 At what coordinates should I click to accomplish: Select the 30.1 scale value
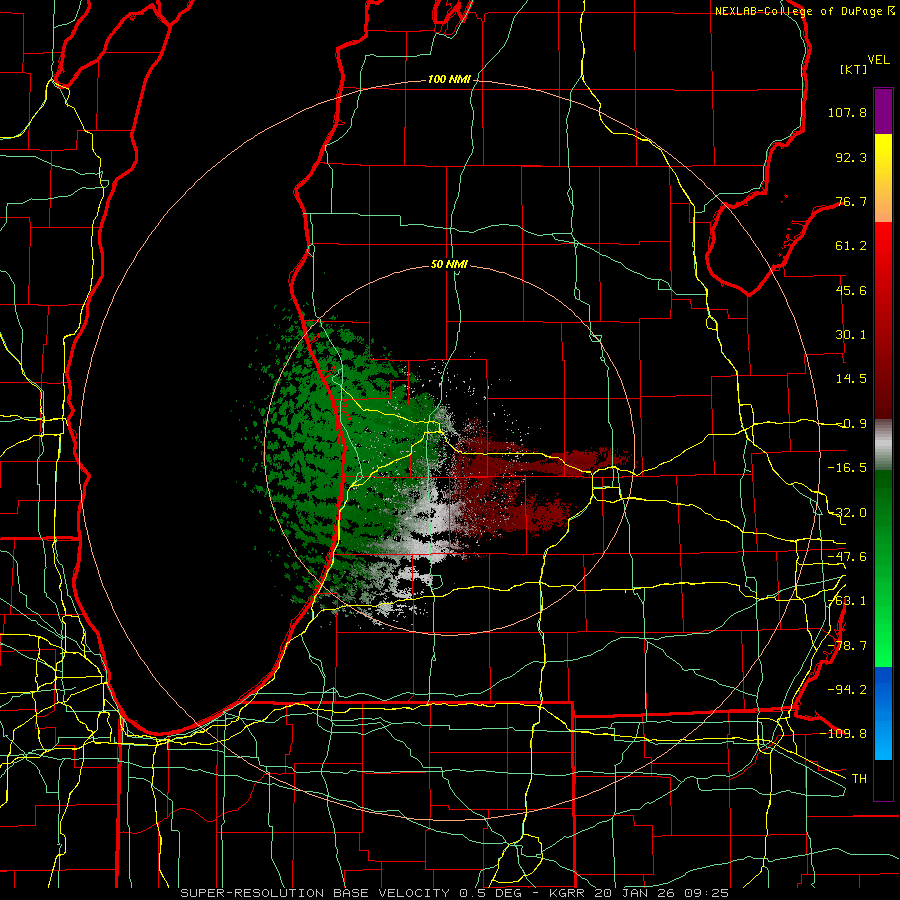(851, 335)
